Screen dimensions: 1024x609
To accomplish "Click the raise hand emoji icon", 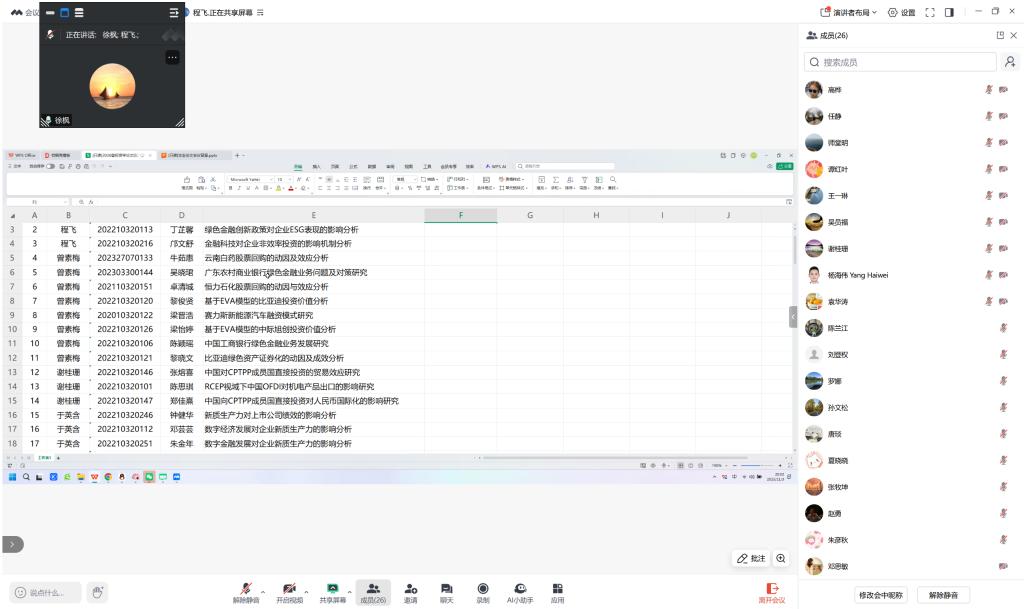I will [97, 592].
